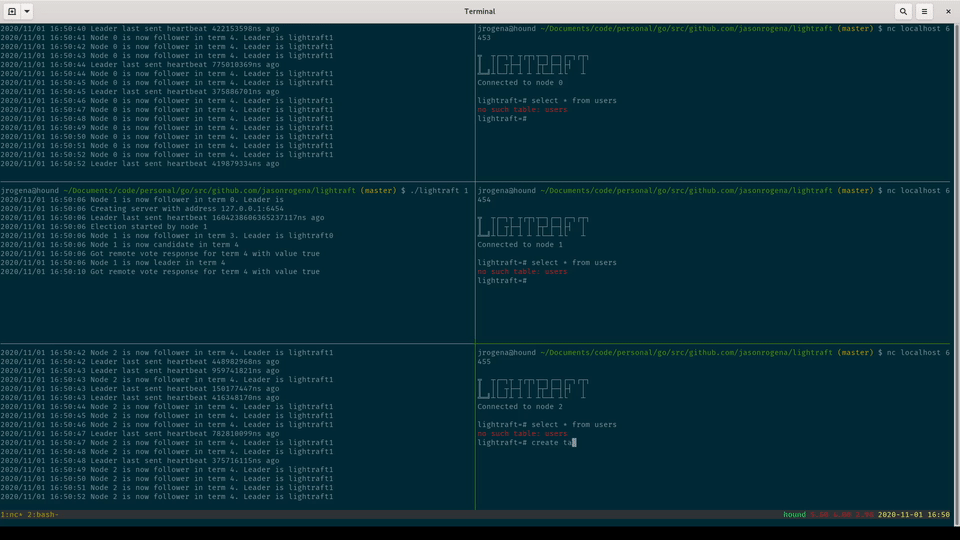Click 'Leader last sent heartbeat 375716115ns ago' line
This screenshot has width=960, height=540.
pyautogui.click(x=140, y=460)
